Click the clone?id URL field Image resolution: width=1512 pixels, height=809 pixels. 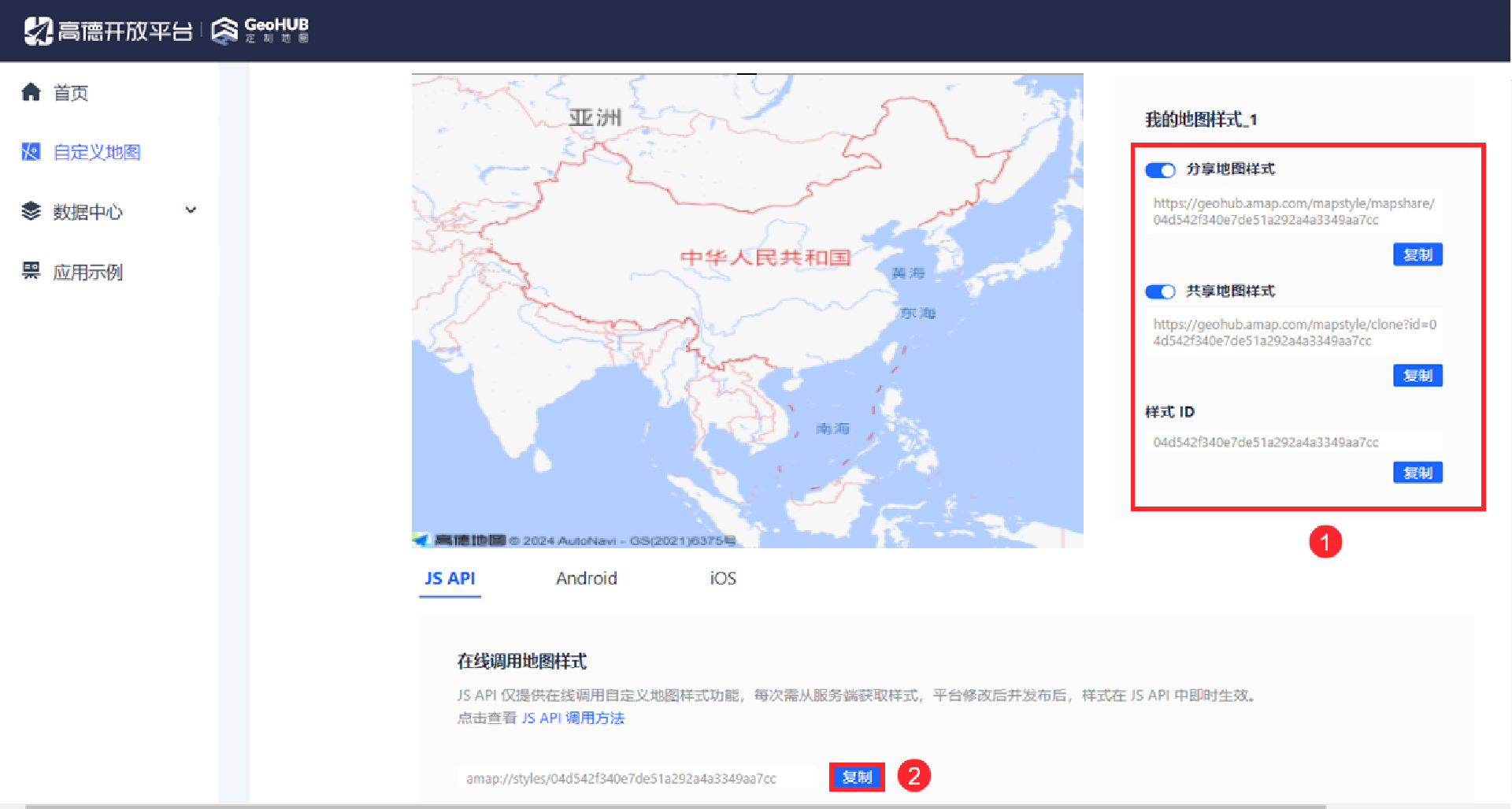pyautogui.click(x=1294, y=332)
